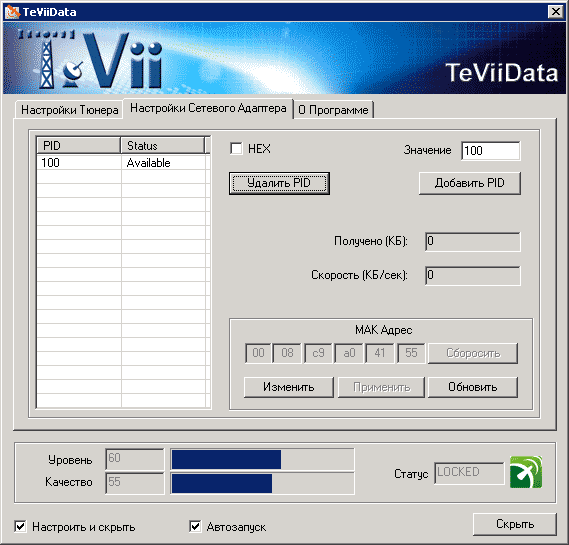The image size is (569, 545).
Task: Switch to the Настройки Тюнера tab
Action: (69, 110)
